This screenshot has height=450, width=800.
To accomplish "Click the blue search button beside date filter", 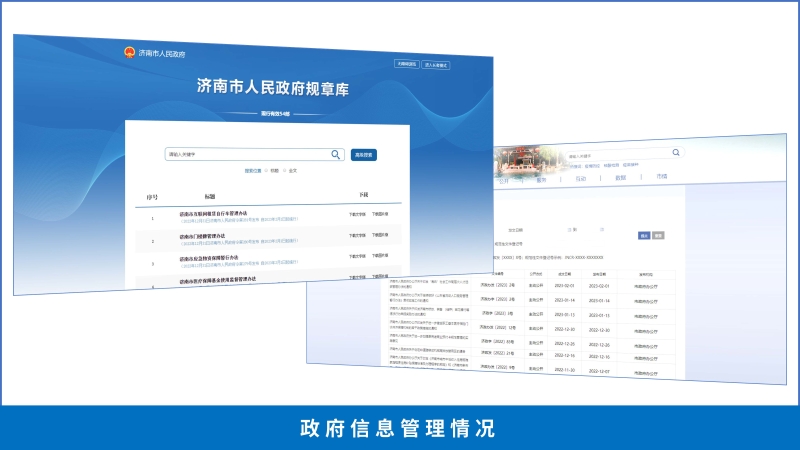I will pos(643,235).
